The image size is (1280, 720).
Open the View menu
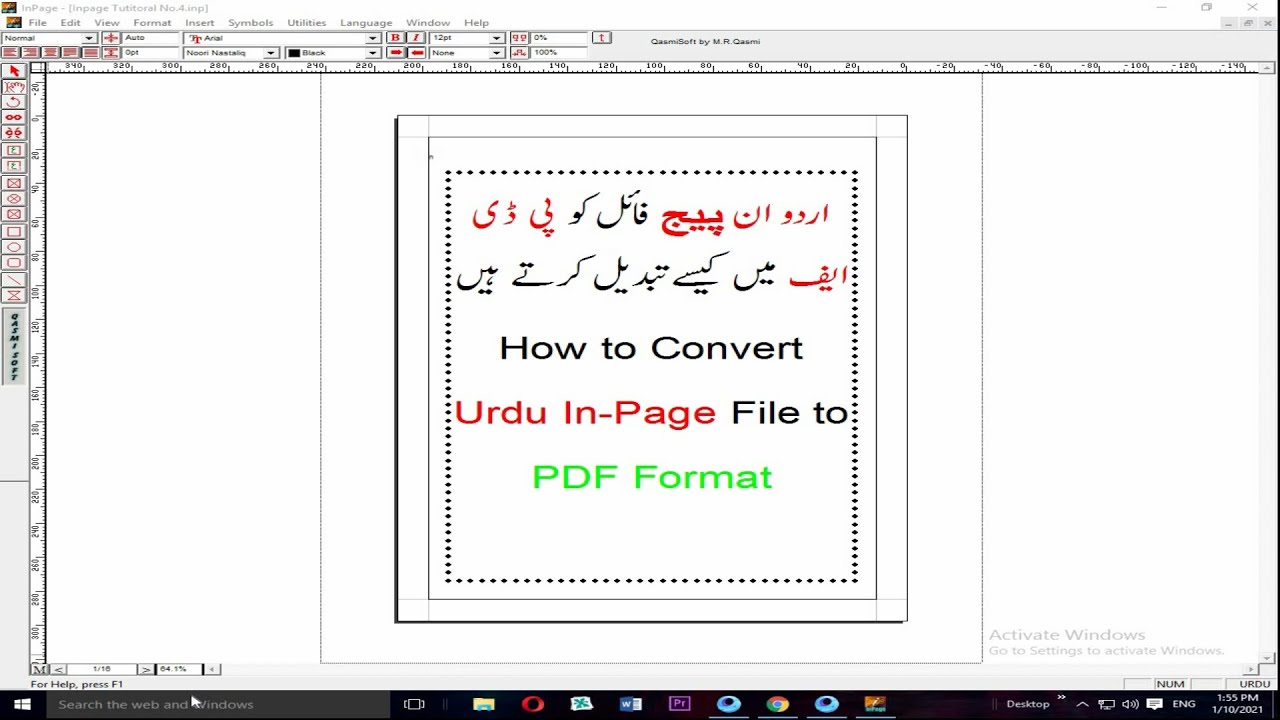pos(106,22)
